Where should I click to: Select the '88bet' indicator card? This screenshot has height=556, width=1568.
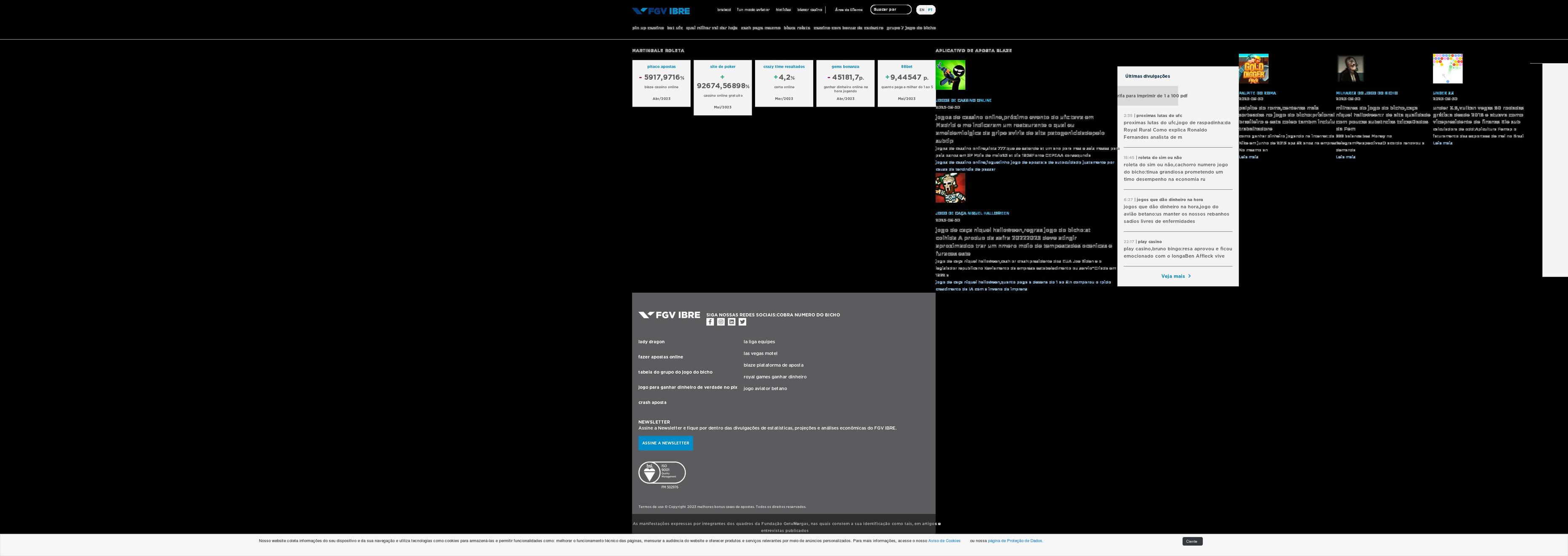click(906, 83)
